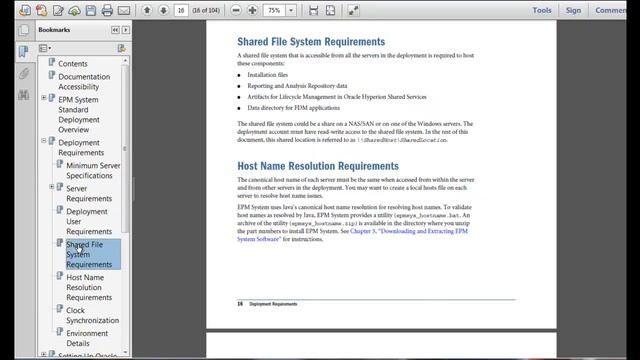Follow the Chapter 5 Downloading and Extracting link
Viewport: 640px width, 360px height.
click(x=352, y=235)
